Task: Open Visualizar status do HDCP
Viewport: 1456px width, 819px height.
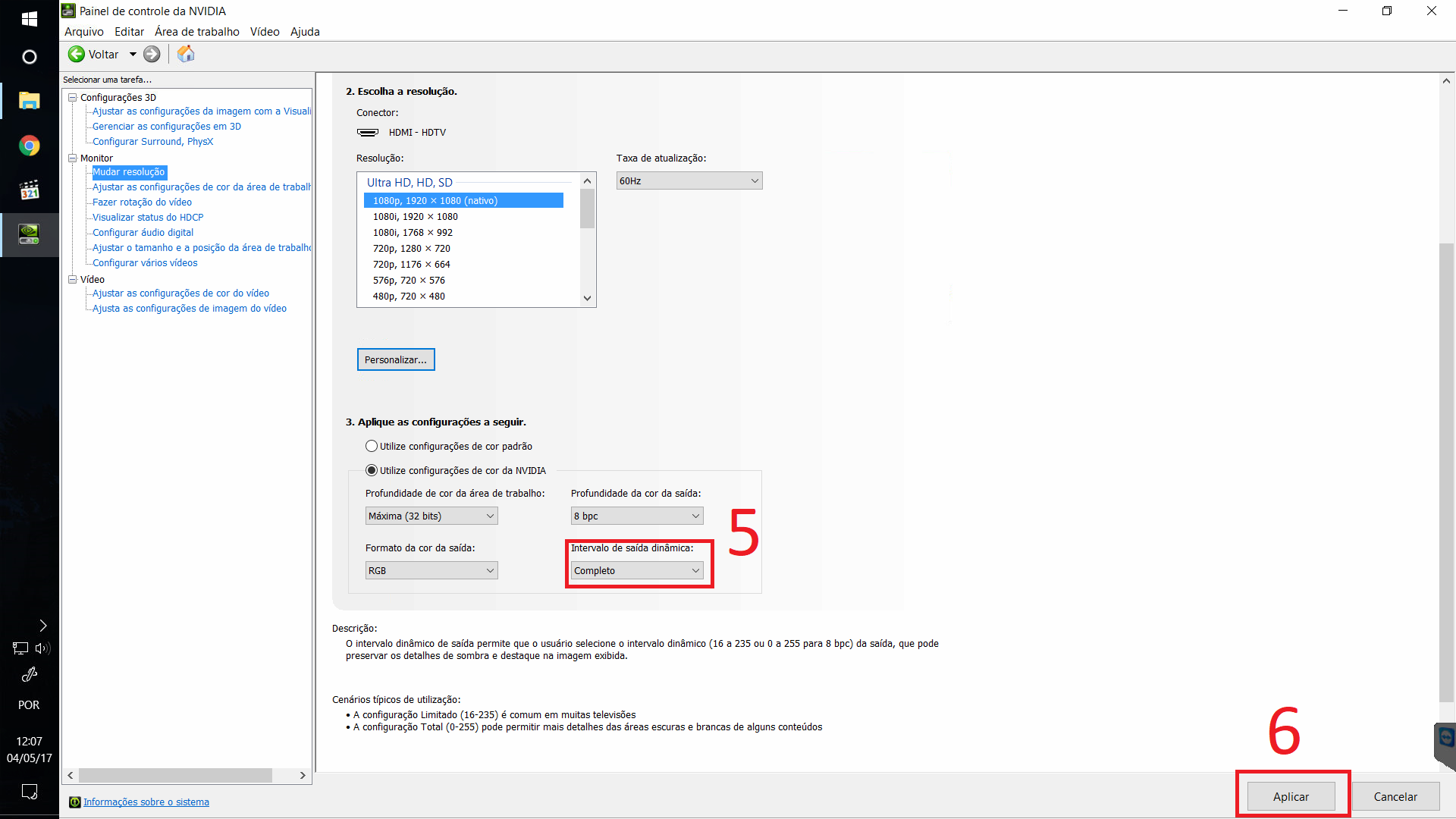Action: pos(148,218)
